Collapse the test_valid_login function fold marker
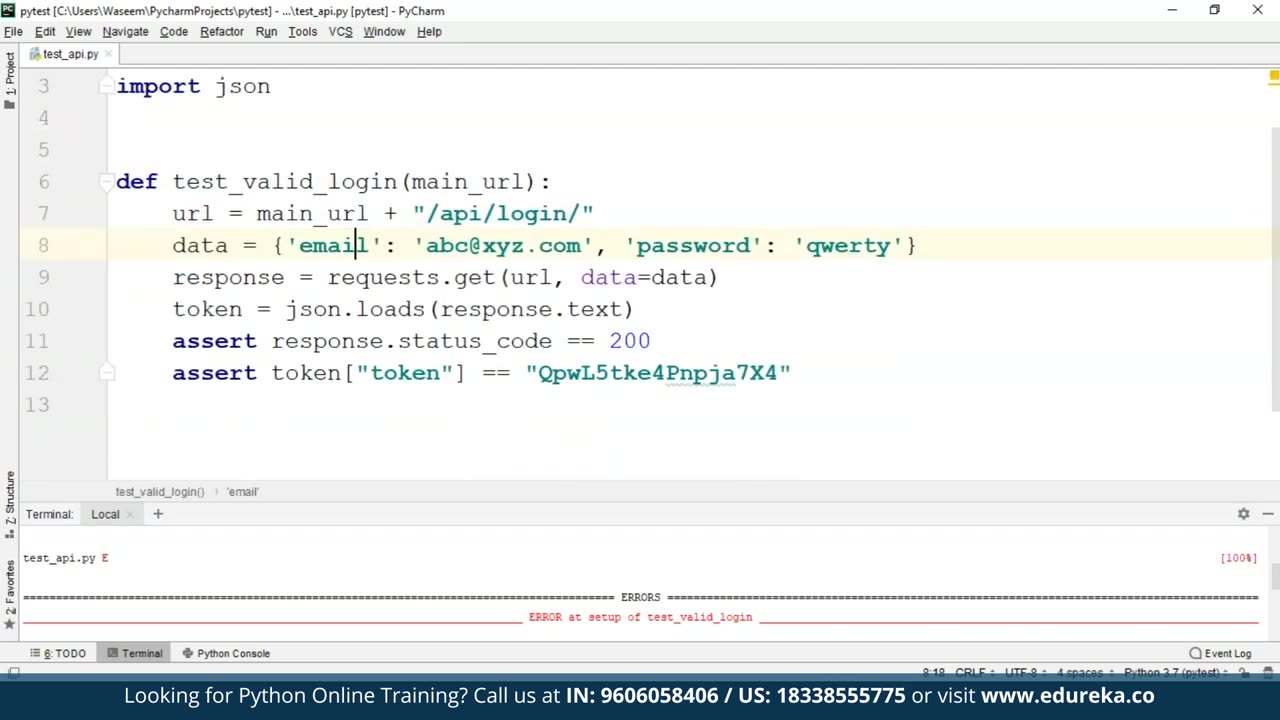The width and height of the screenshot is (1280, 720). [x=106, y=181]
